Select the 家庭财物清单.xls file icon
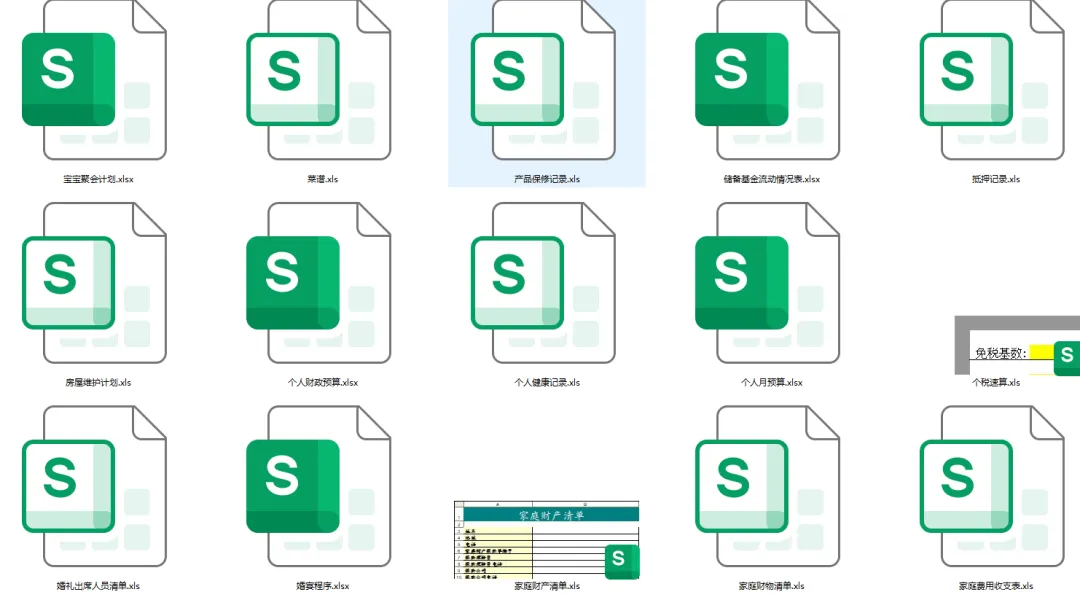Image resolution: width=1080 pixels, height=608 pixels. tap(768, 486)
